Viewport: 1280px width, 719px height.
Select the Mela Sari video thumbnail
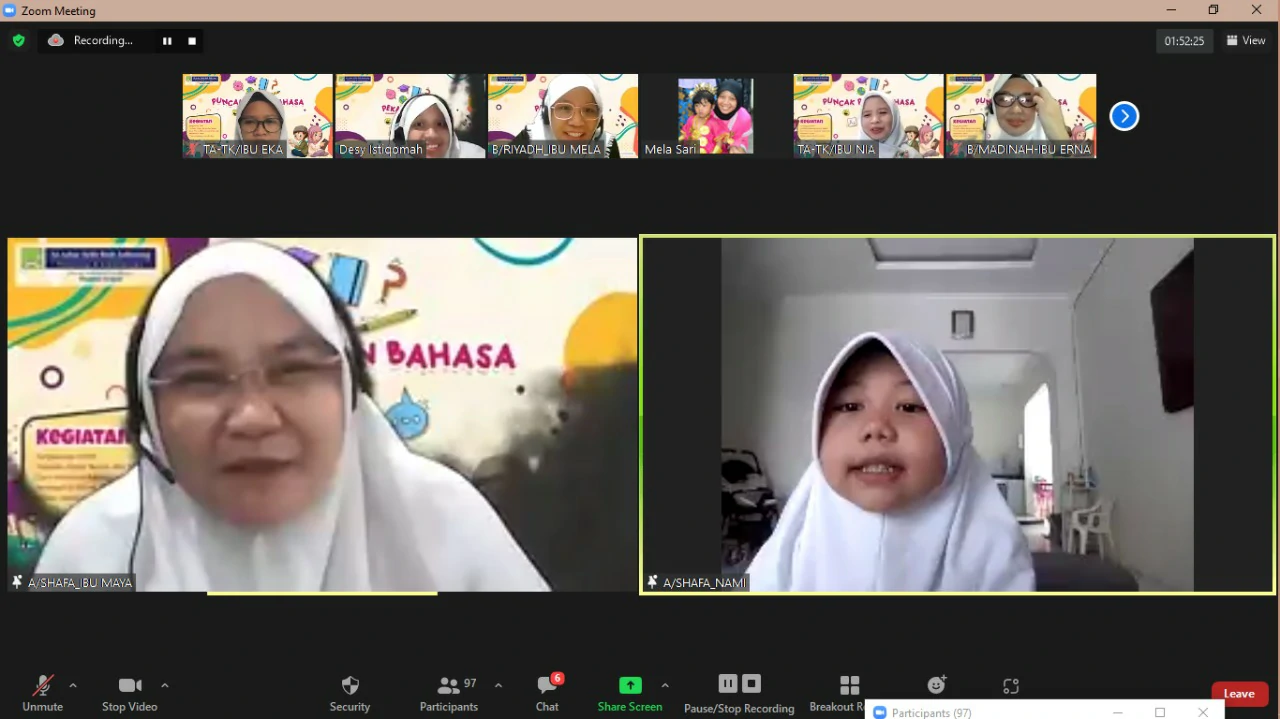tap(715, 116)
